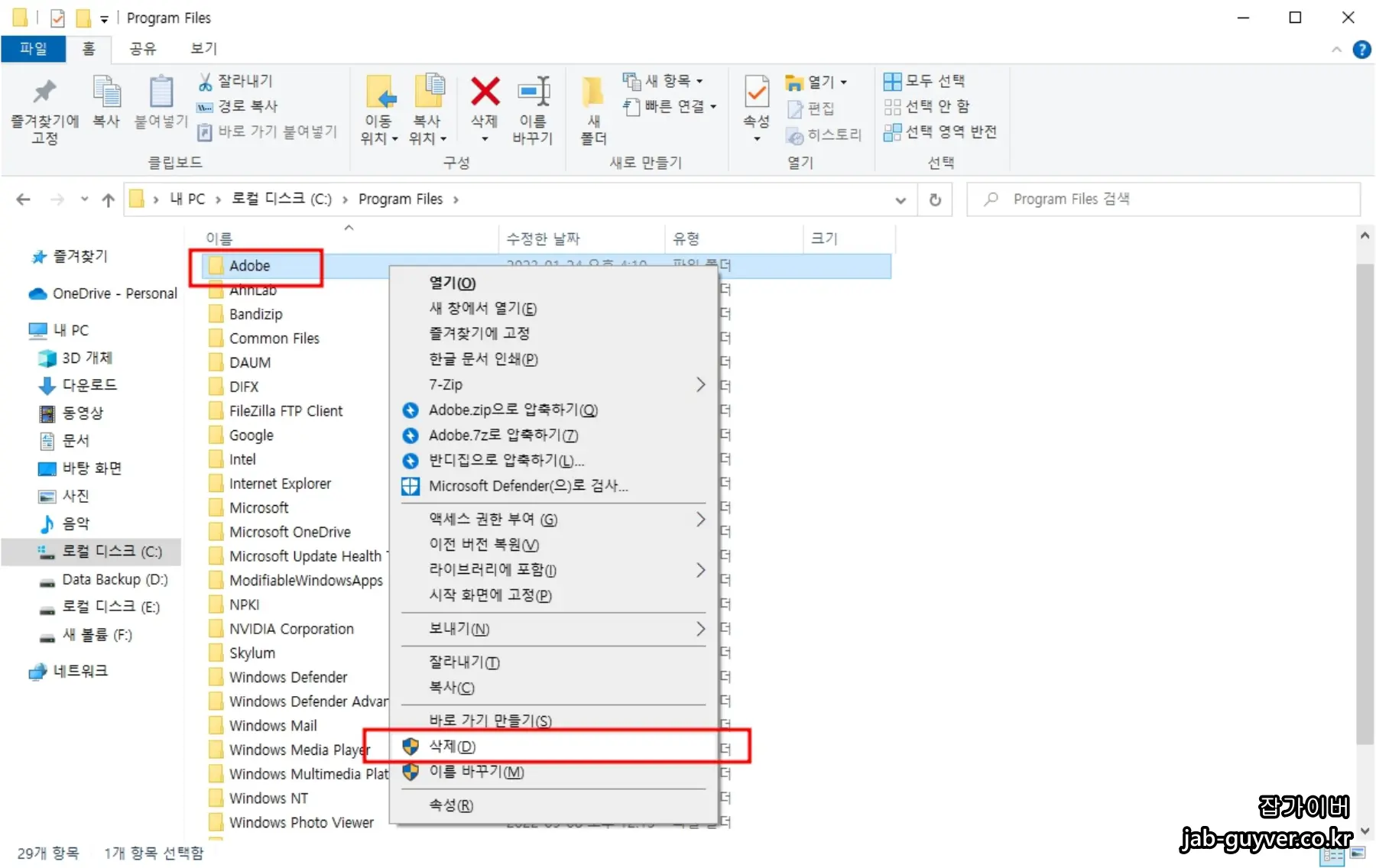Click the Program Files search box
Screen dimensions: 1376x868
1163,199
